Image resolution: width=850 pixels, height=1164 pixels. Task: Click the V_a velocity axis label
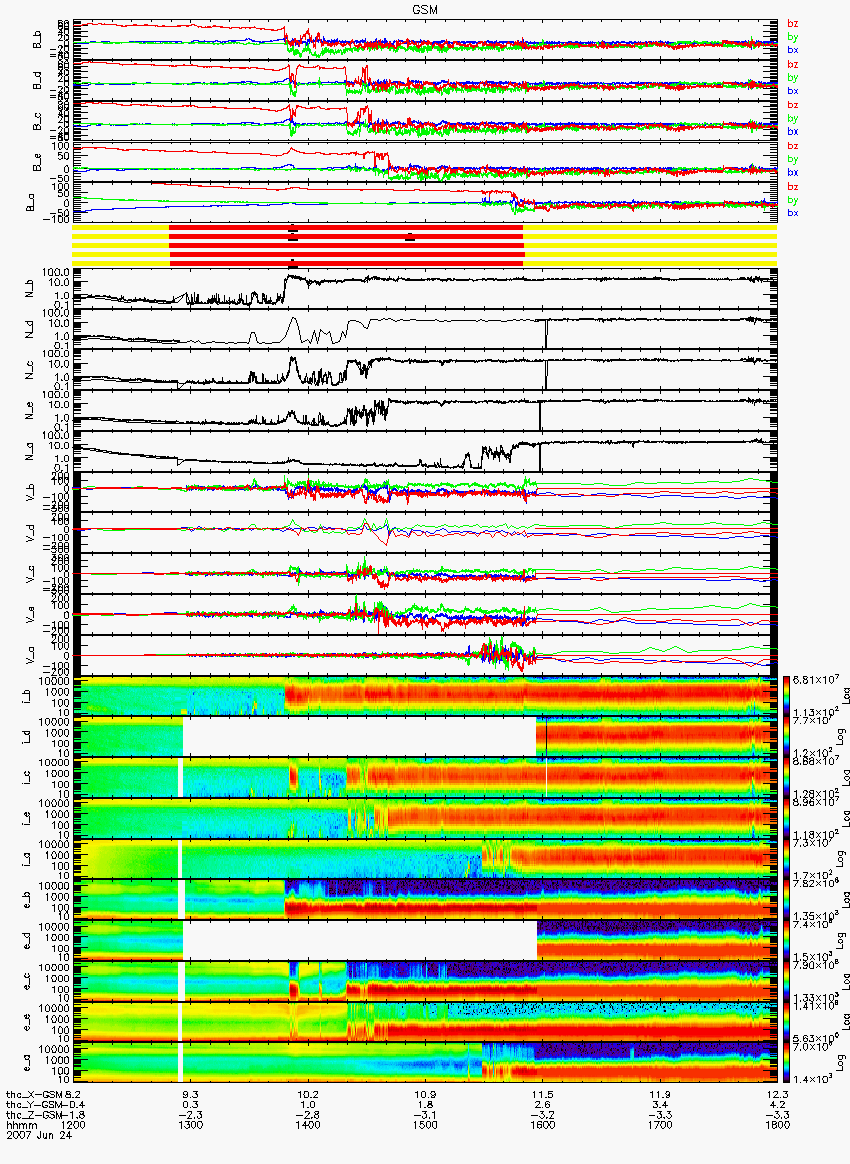pos(31,655)
